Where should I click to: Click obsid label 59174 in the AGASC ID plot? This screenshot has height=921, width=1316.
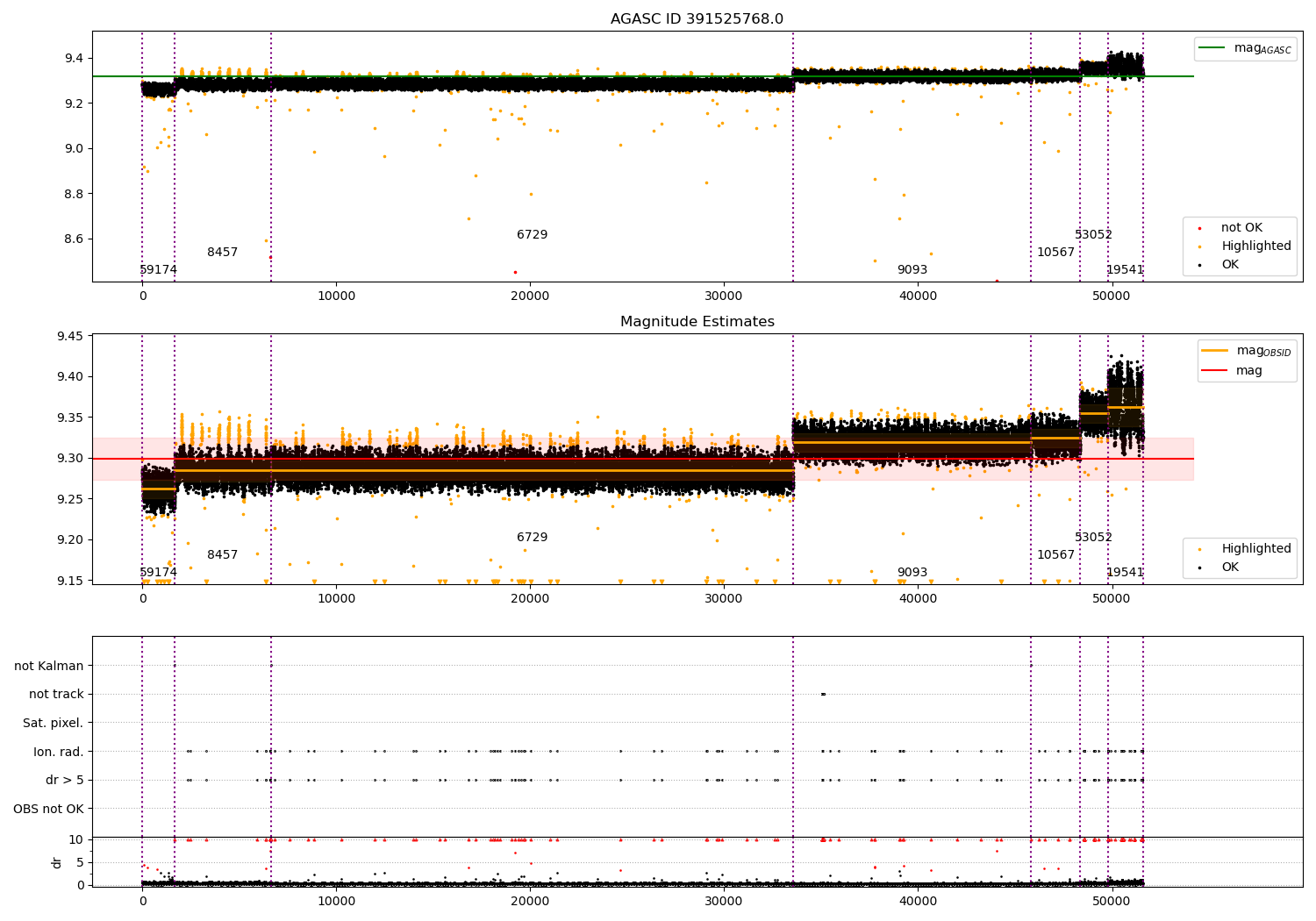[159, 270]
